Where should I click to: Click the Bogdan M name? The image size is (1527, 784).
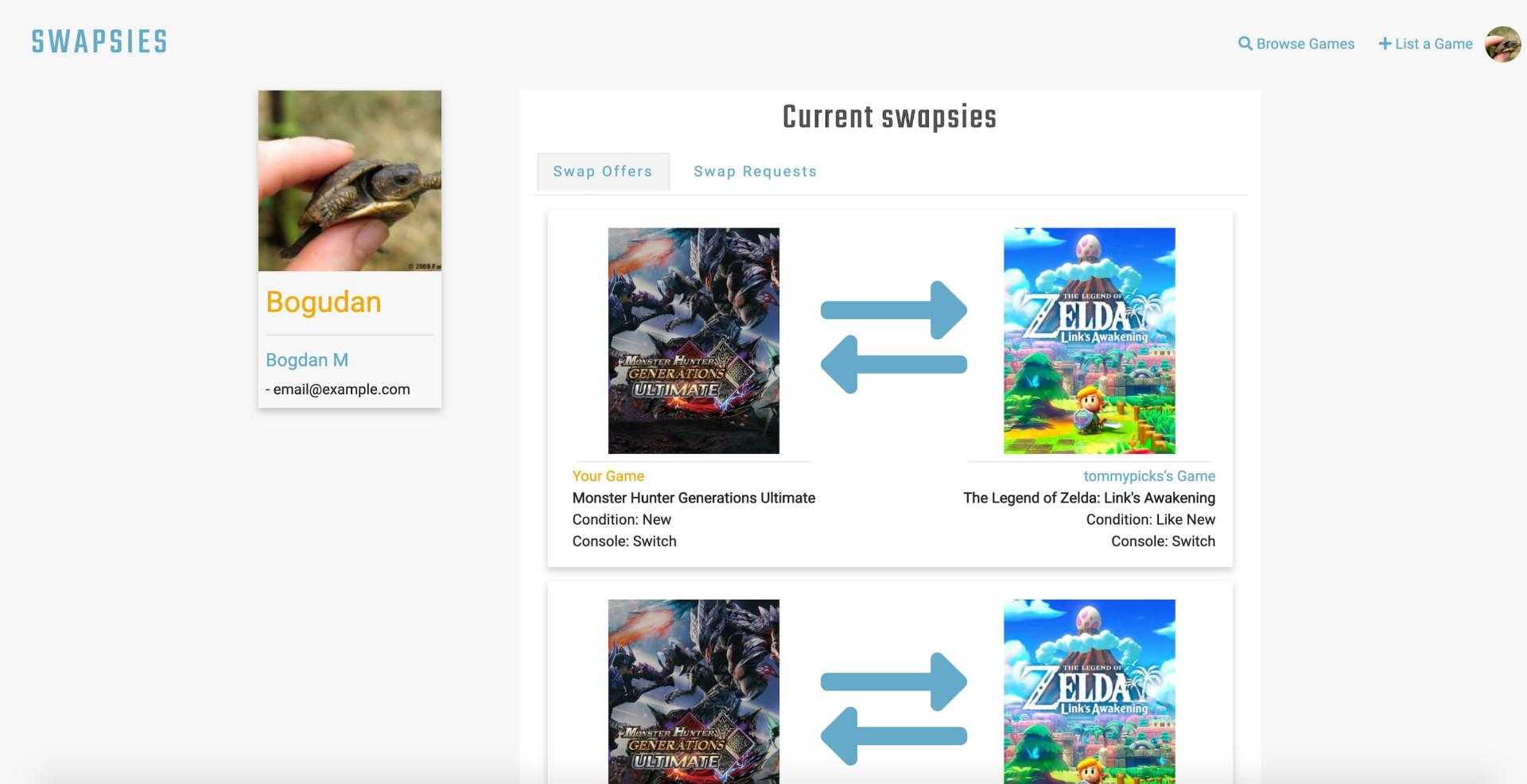(x=307, y=360)
